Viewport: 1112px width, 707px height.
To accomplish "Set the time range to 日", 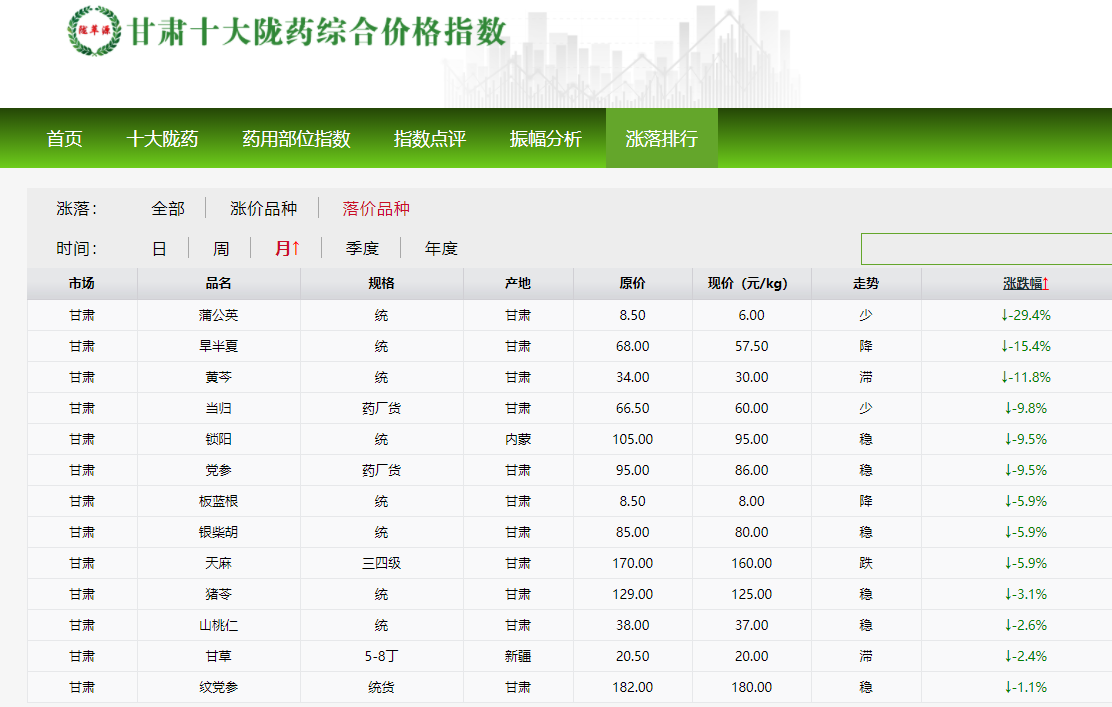I will point(159,249).
